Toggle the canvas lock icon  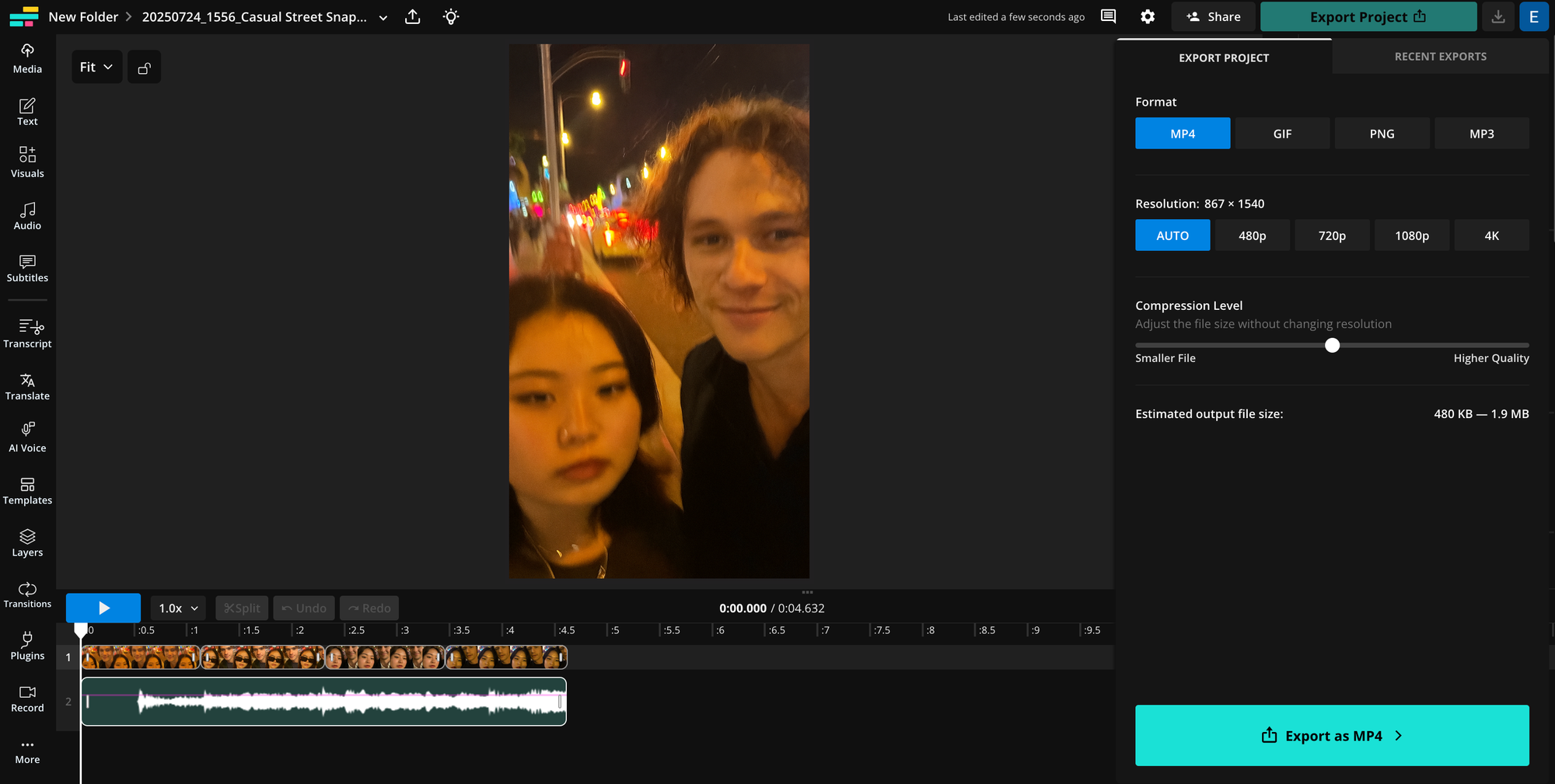[x=144, y=68]
